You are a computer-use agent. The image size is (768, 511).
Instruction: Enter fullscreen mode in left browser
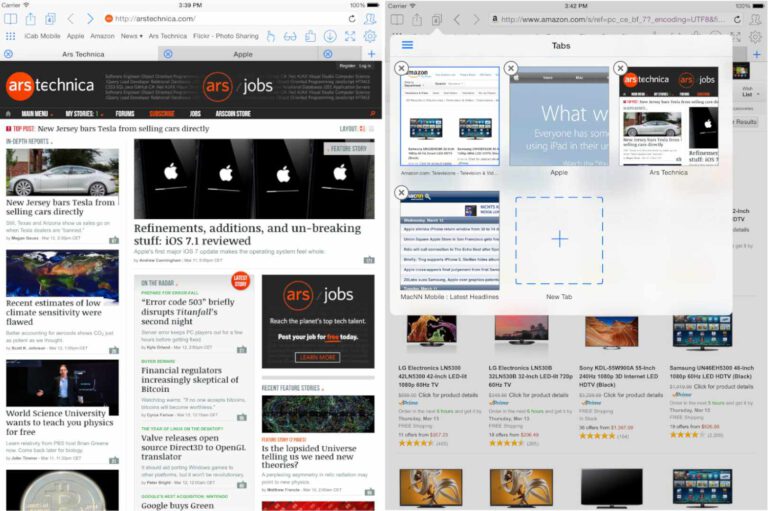[x=350, y=36]
